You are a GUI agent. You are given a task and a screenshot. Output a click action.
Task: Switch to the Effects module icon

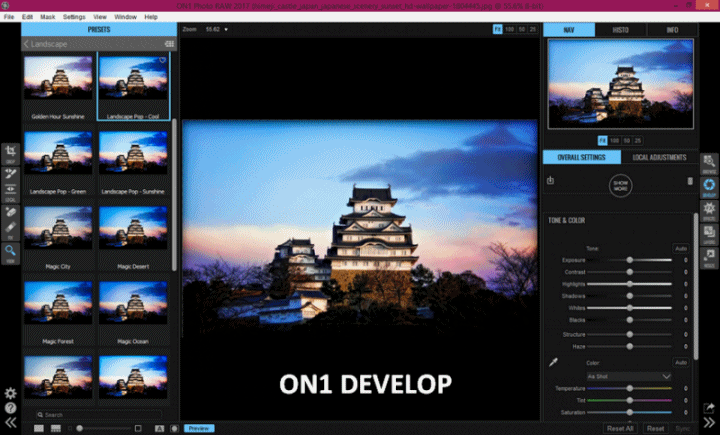[x=709, y=208]
